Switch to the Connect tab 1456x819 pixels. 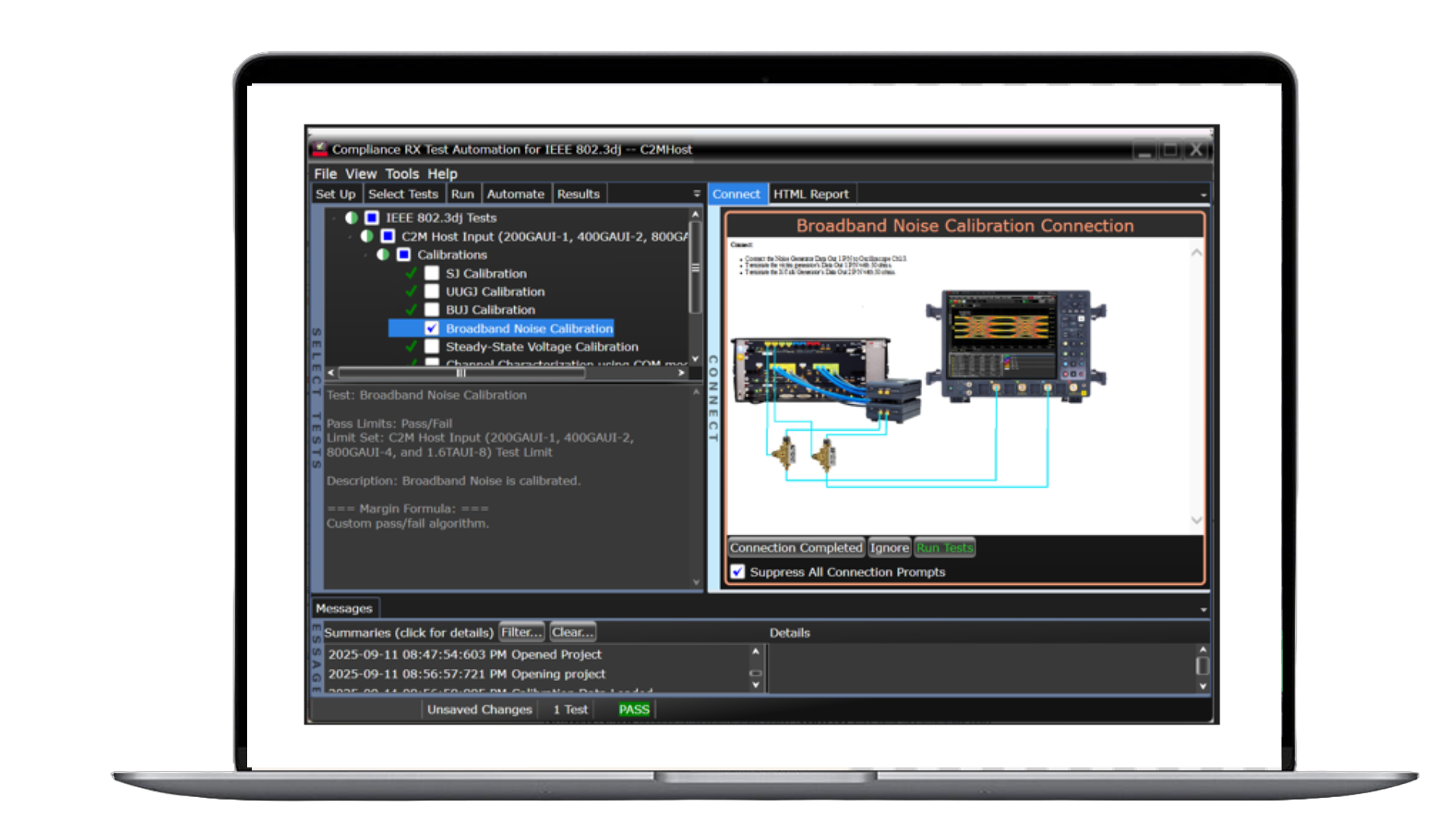pos(736,194)
